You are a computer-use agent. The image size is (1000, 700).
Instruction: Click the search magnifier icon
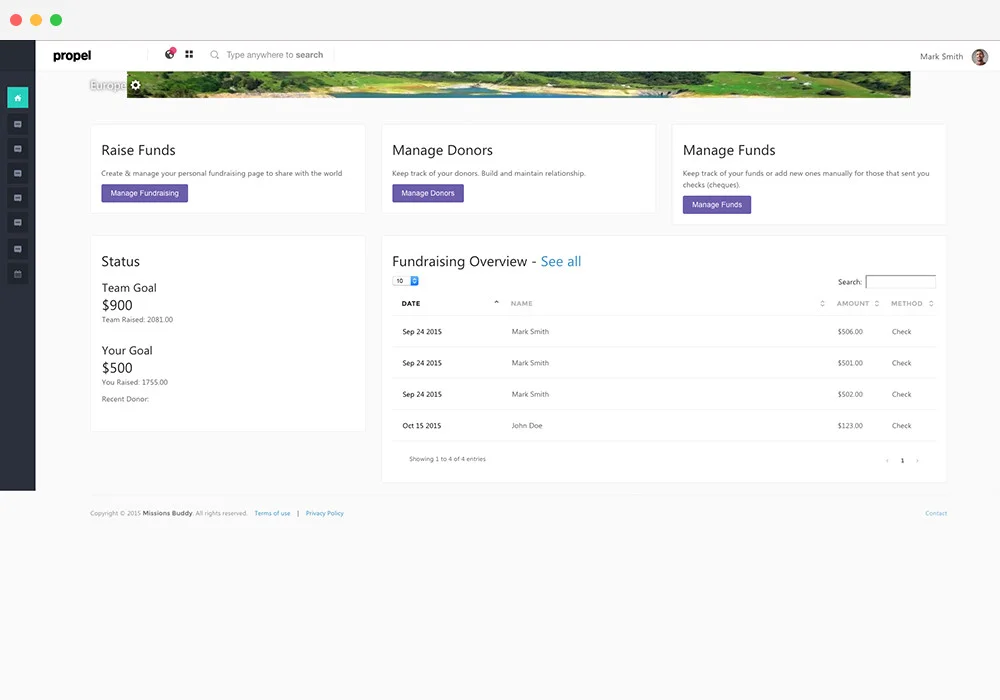214,55
